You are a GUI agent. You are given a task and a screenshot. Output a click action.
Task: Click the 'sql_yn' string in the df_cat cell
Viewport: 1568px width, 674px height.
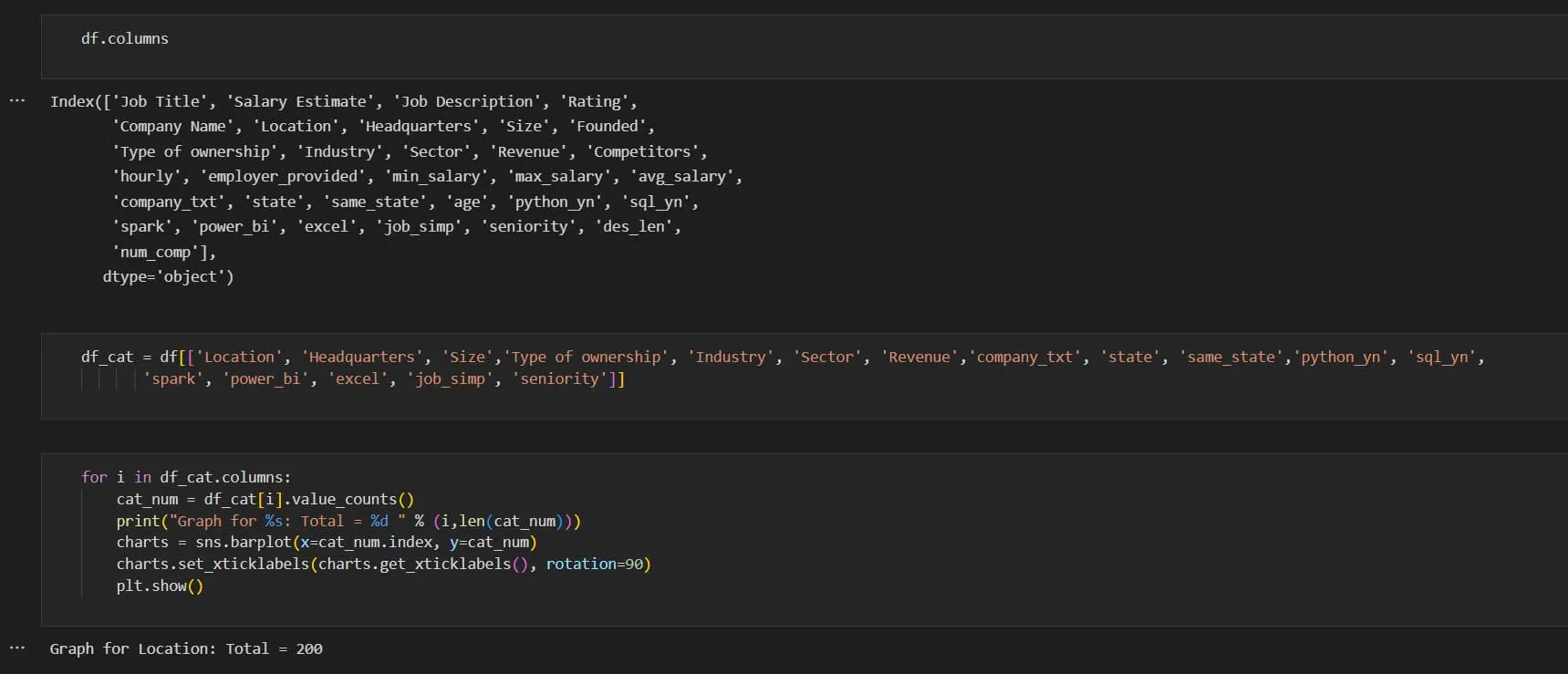coord(1442,357)
